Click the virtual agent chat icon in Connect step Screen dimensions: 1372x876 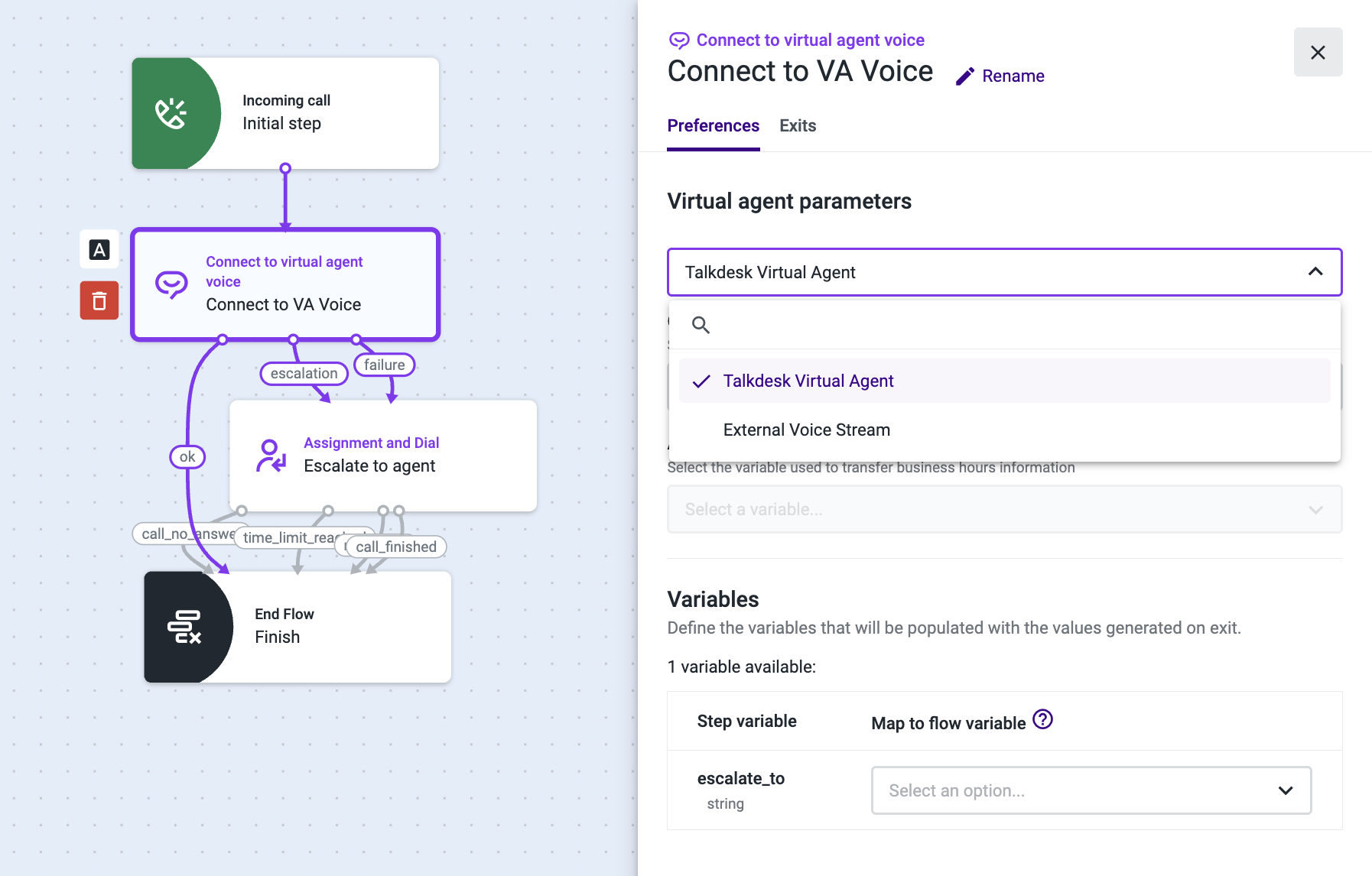click(x=171, y=284)
